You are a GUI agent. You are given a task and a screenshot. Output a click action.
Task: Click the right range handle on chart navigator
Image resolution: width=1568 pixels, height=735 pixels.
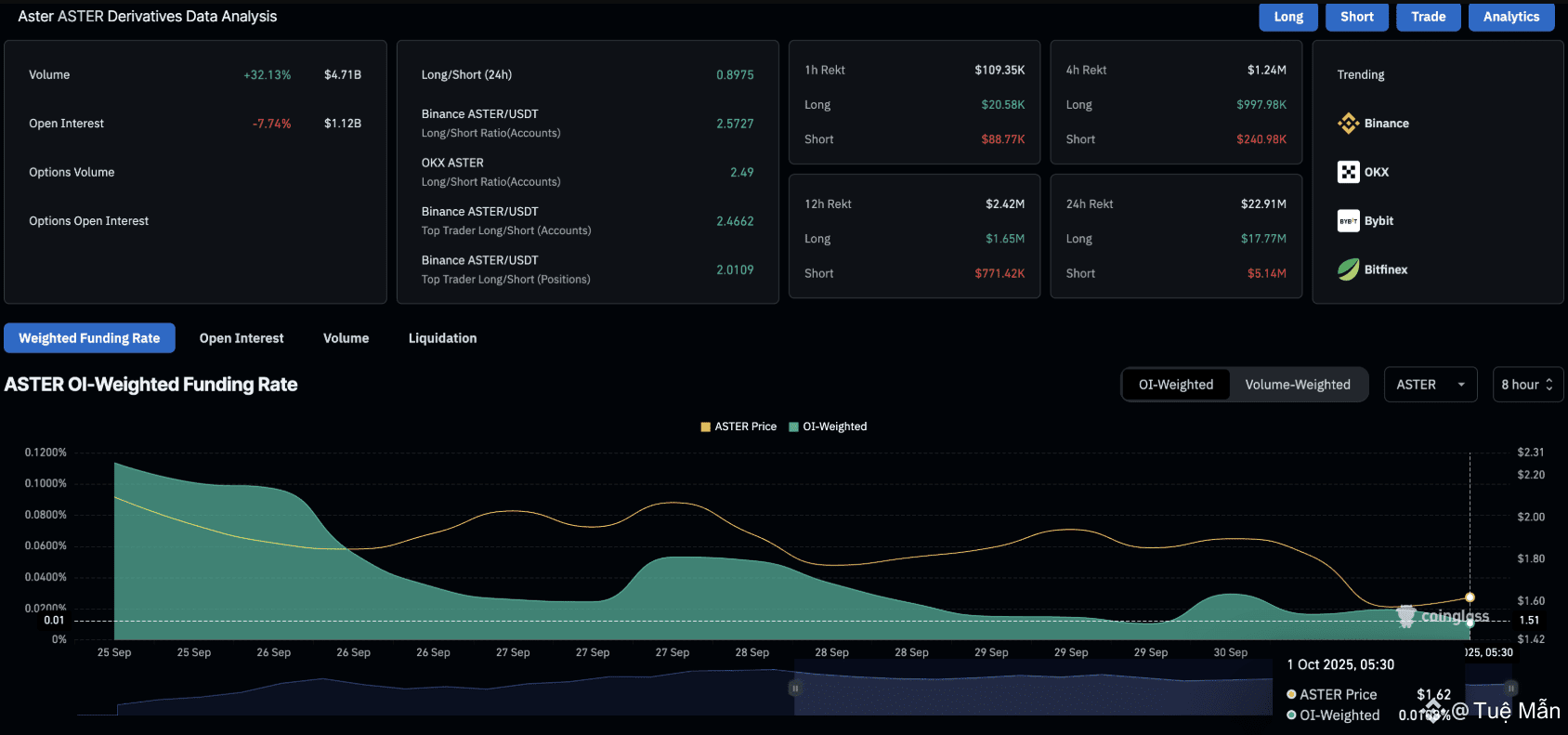click(x=1511, y=689)
